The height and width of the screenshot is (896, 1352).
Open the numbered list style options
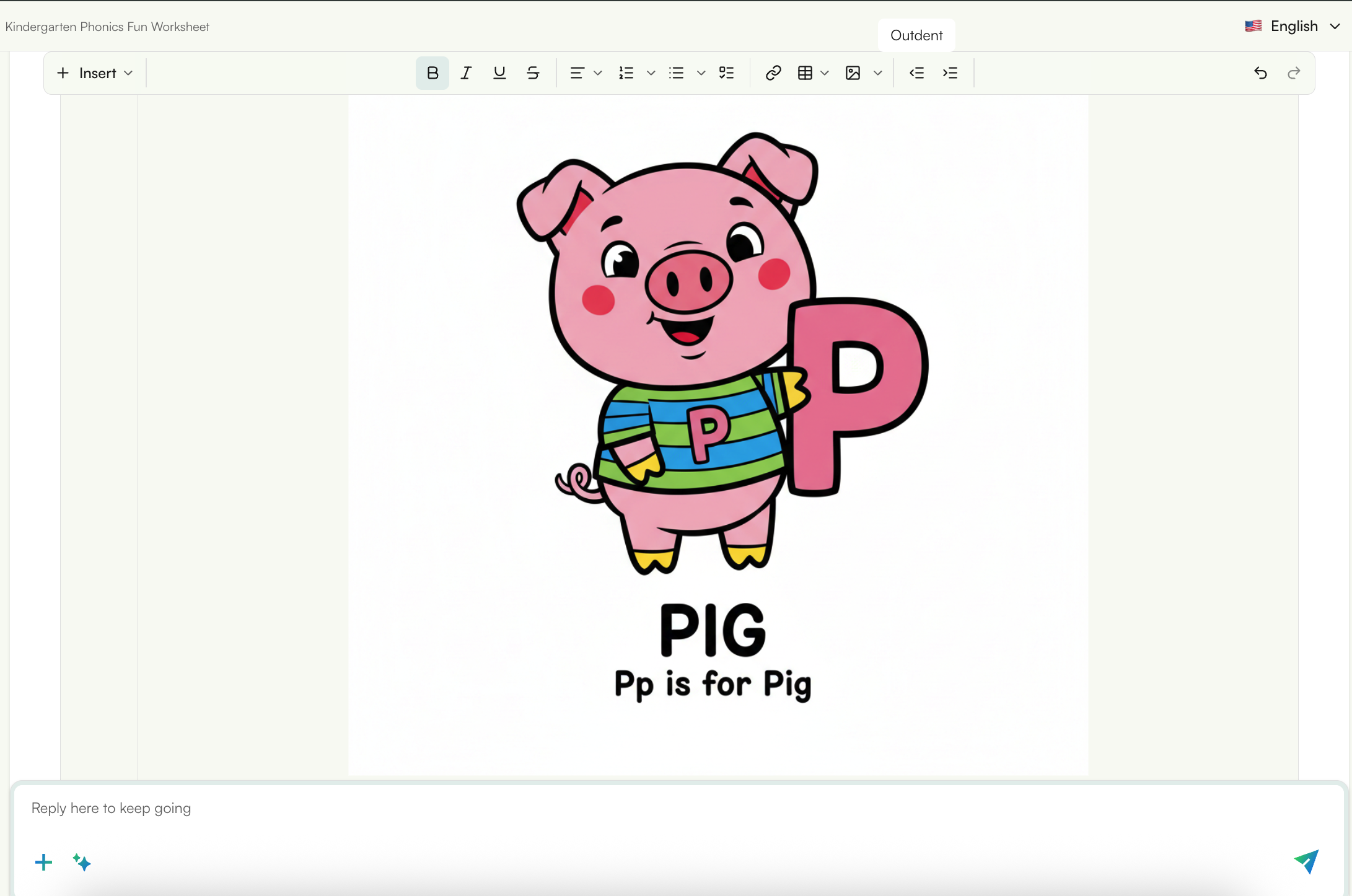point(650,72)
